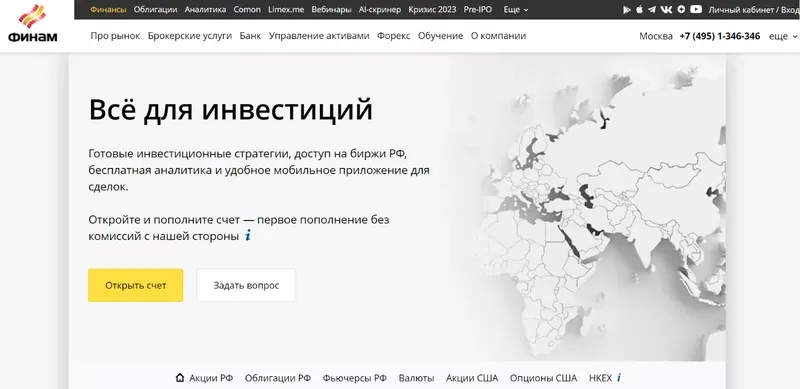Open the Limex.me top menu item

point(286,9)
